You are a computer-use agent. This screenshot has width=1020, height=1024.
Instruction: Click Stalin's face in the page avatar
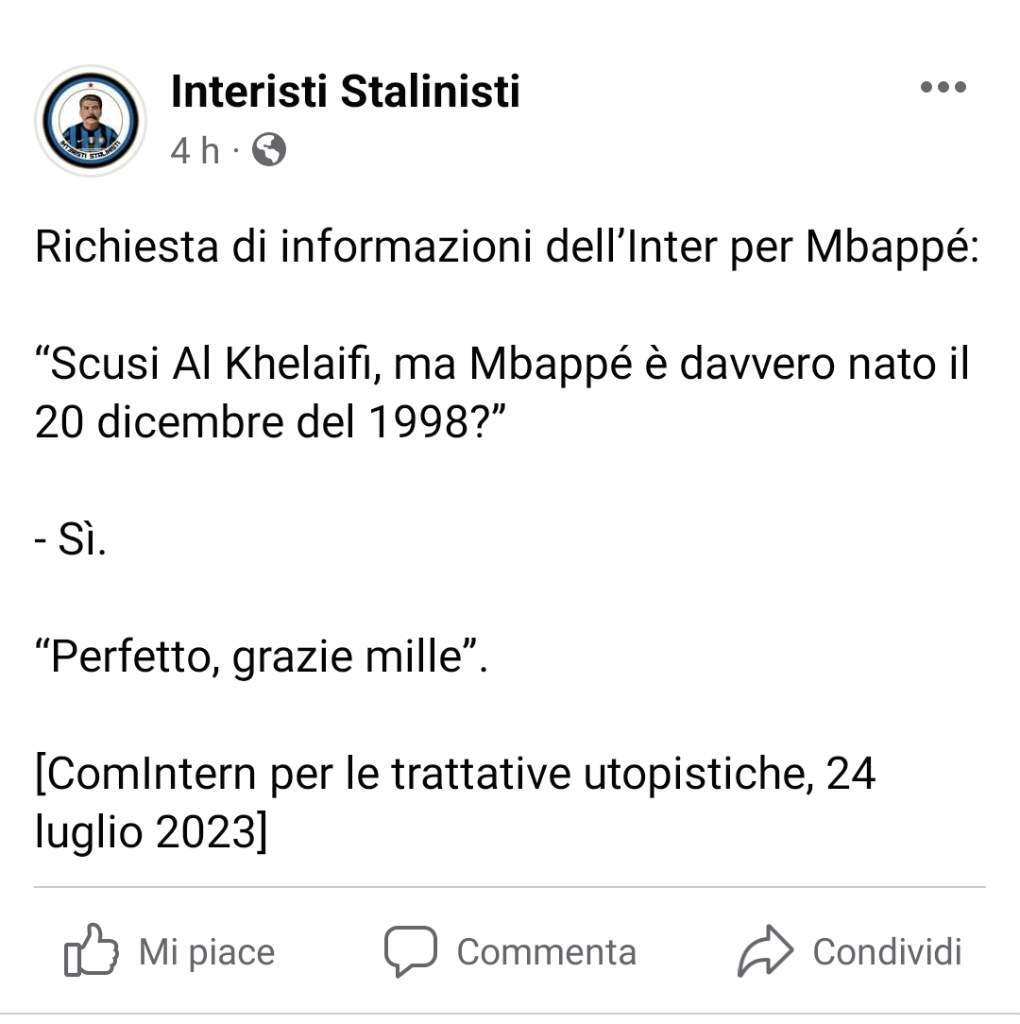[91, 108]
